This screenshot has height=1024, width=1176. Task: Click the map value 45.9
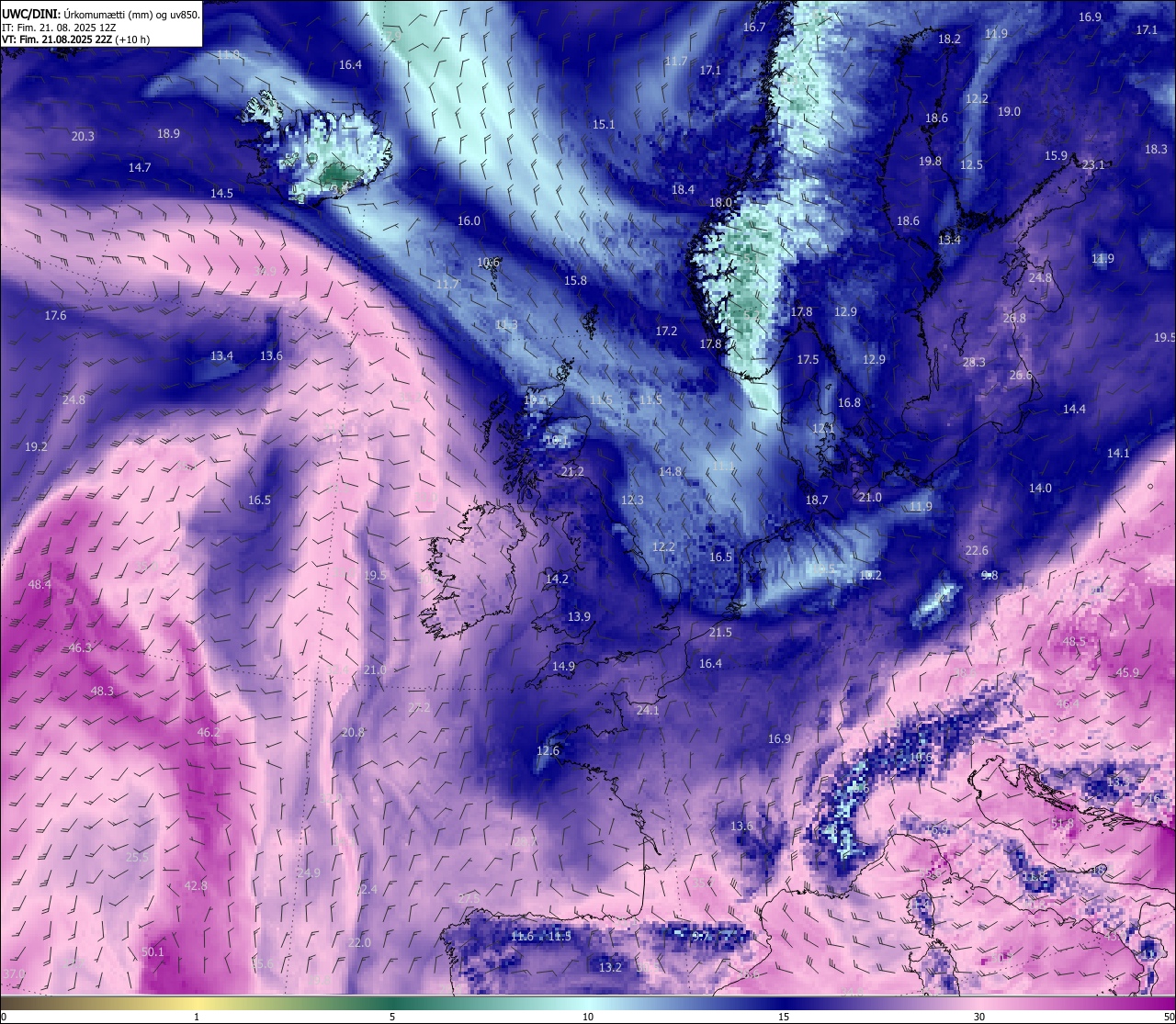click(1127, 672)
